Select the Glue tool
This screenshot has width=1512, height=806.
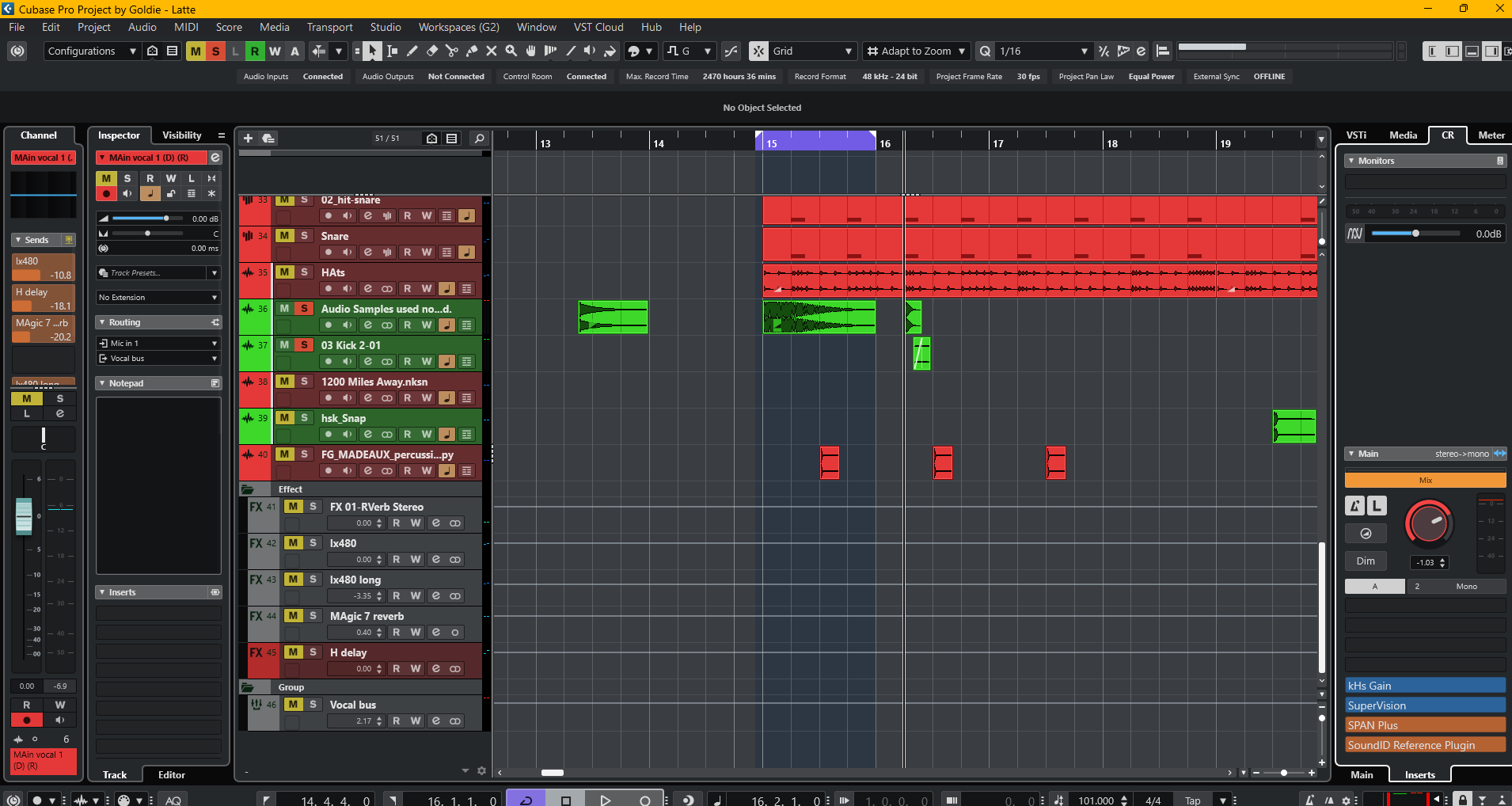472,51
